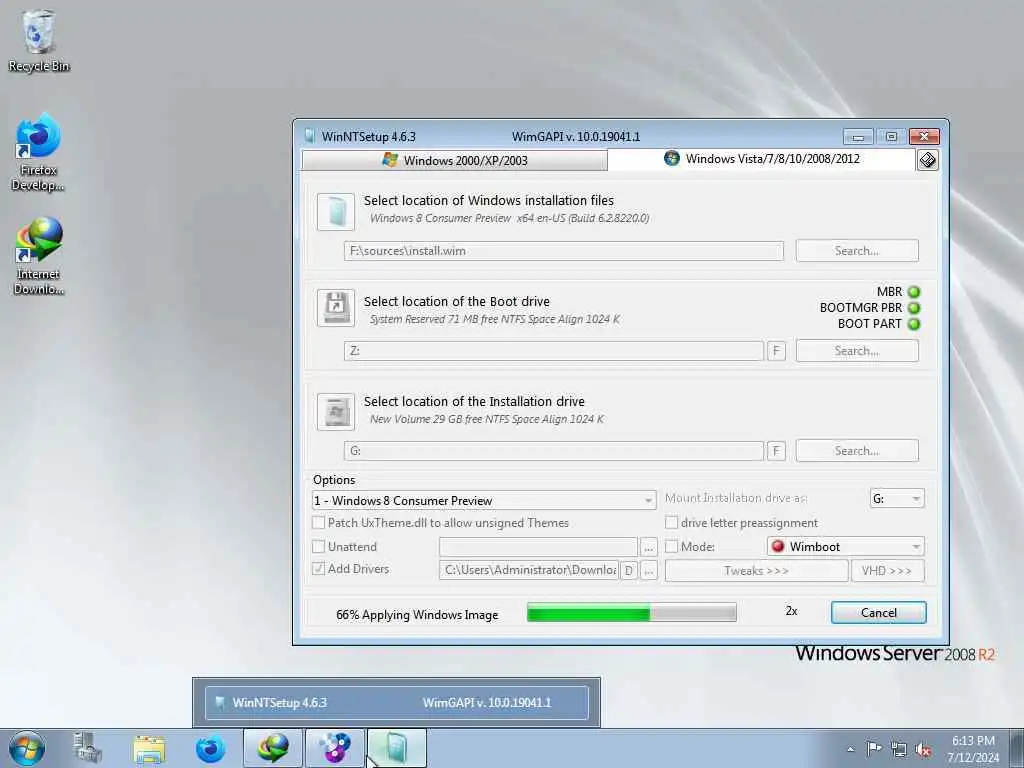Open the Windows Start orb

pyautogui.click(x=27, y=748)
